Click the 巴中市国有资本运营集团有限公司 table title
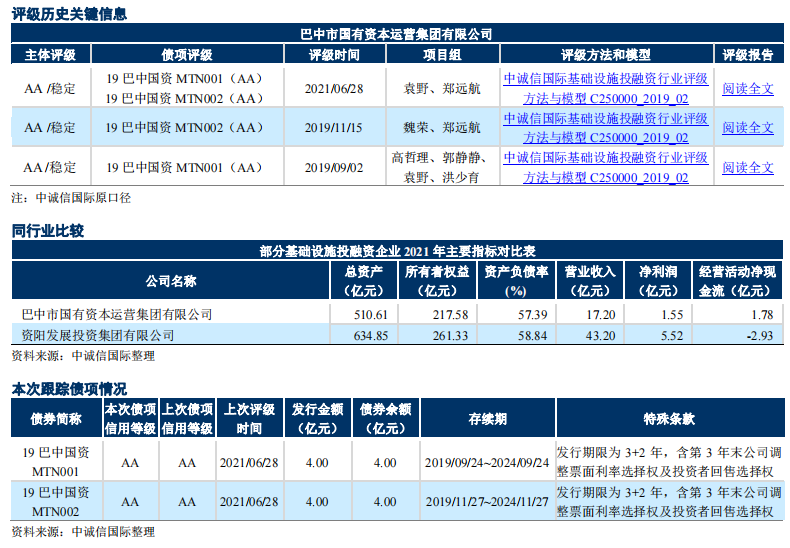 (x=396, y=34)
